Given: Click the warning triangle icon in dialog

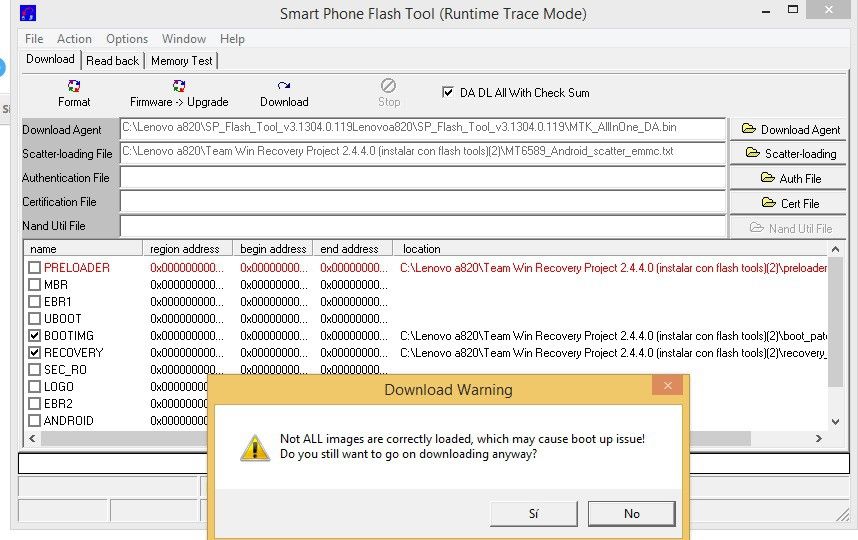Looking at the screenshot, I should pyautogui.click(x=255, y=448).
